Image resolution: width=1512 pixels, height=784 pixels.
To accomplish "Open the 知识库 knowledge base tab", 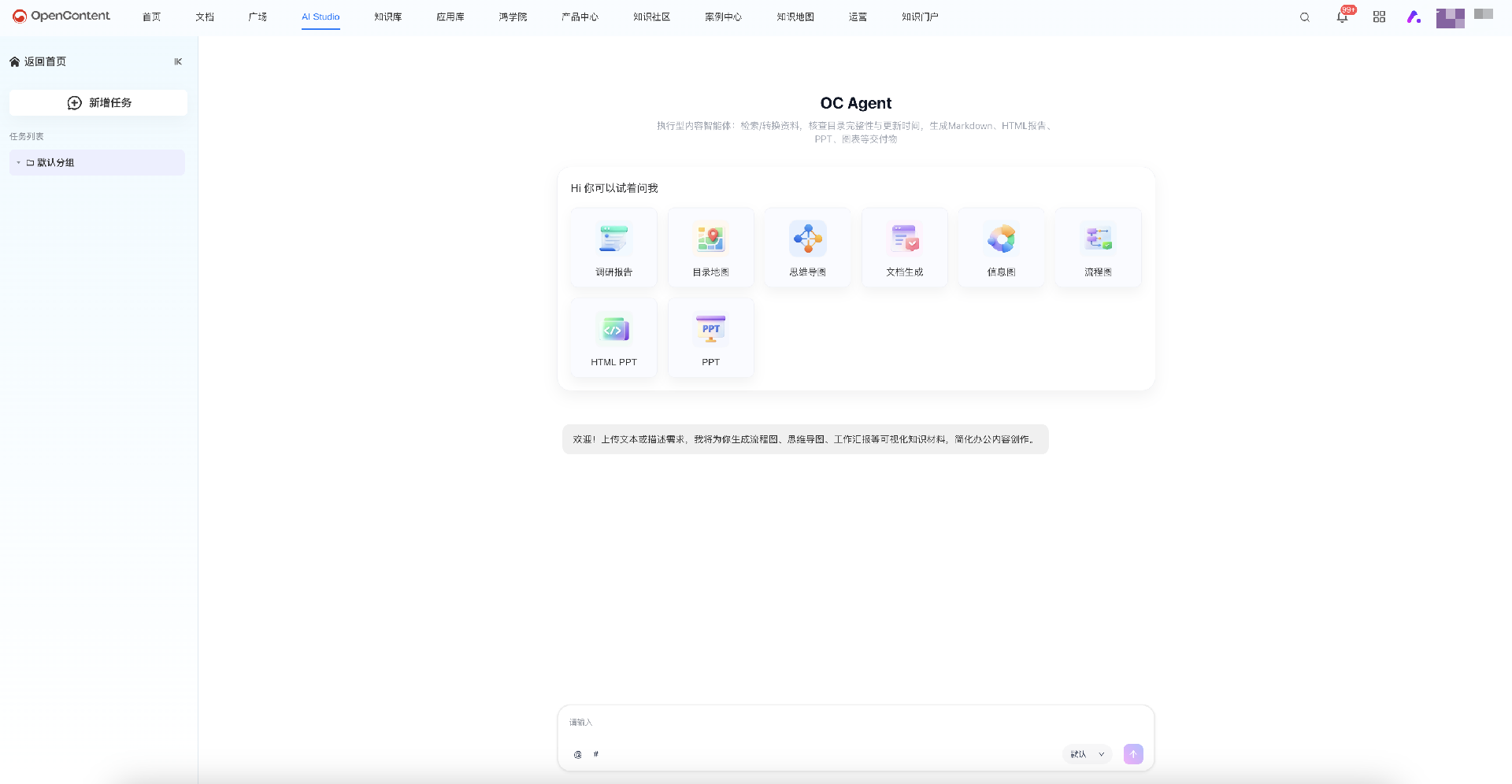I will (388, 17).
